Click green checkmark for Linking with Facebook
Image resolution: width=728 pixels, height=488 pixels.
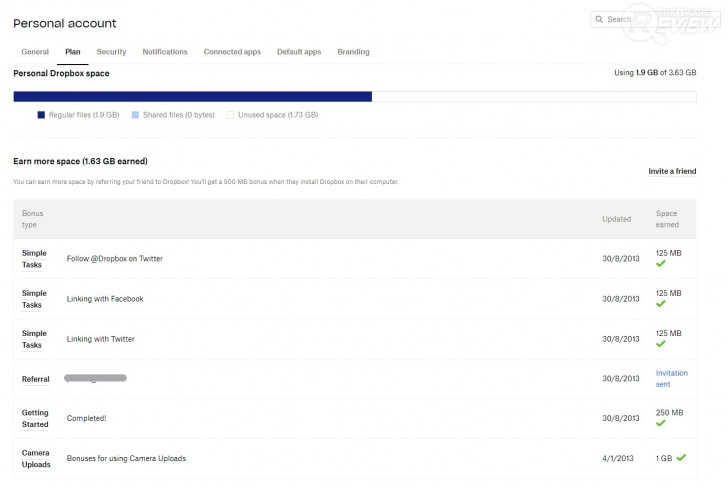coord(661,304)
